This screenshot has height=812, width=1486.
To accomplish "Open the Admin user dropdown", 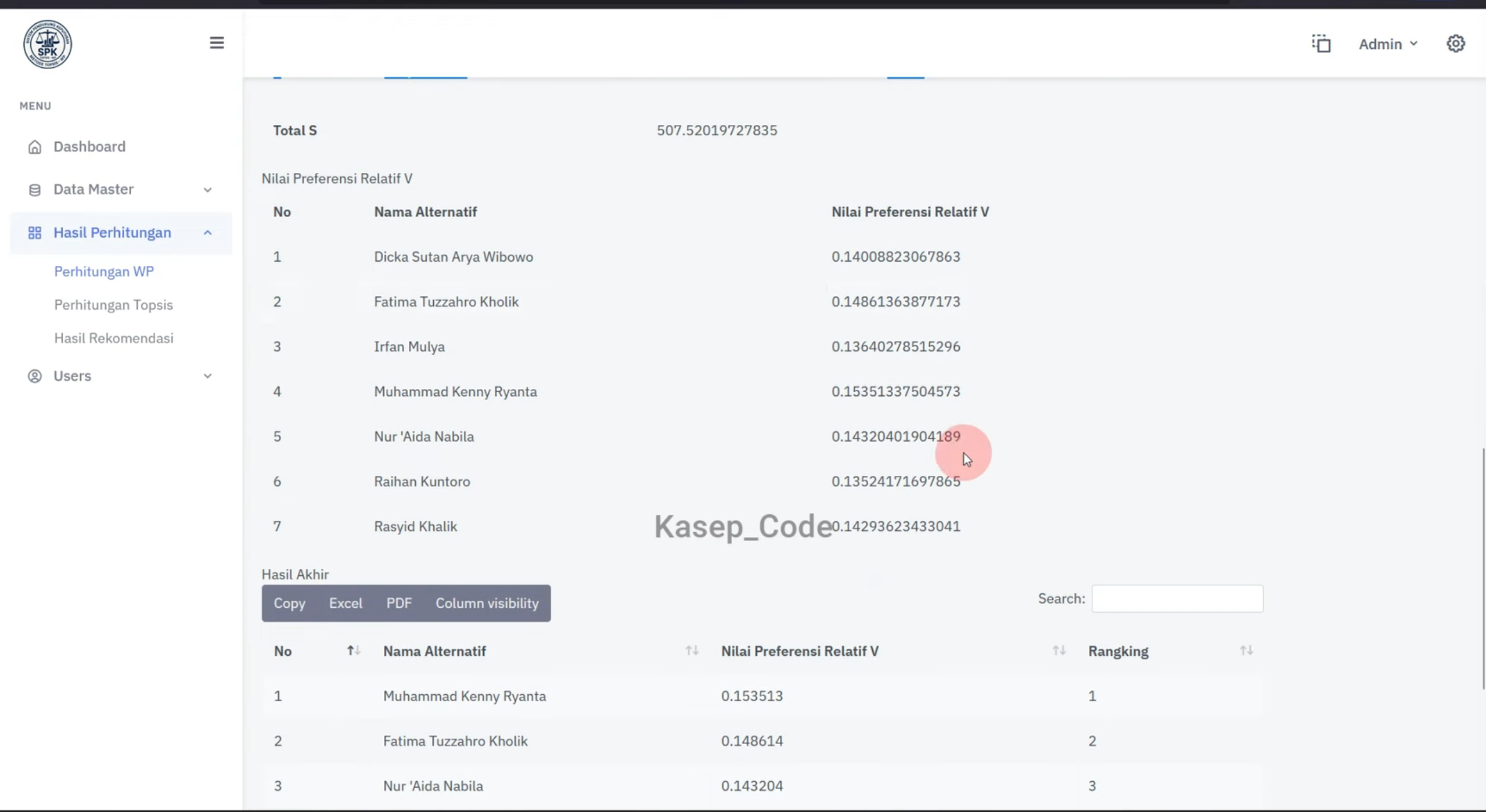I will tap(1388, 44).
